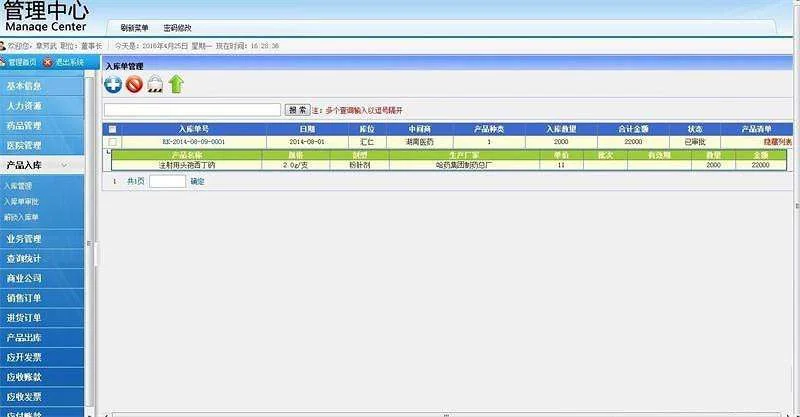Click the green up arrow icon
800x417 pixels.
(x=176, y=85)
